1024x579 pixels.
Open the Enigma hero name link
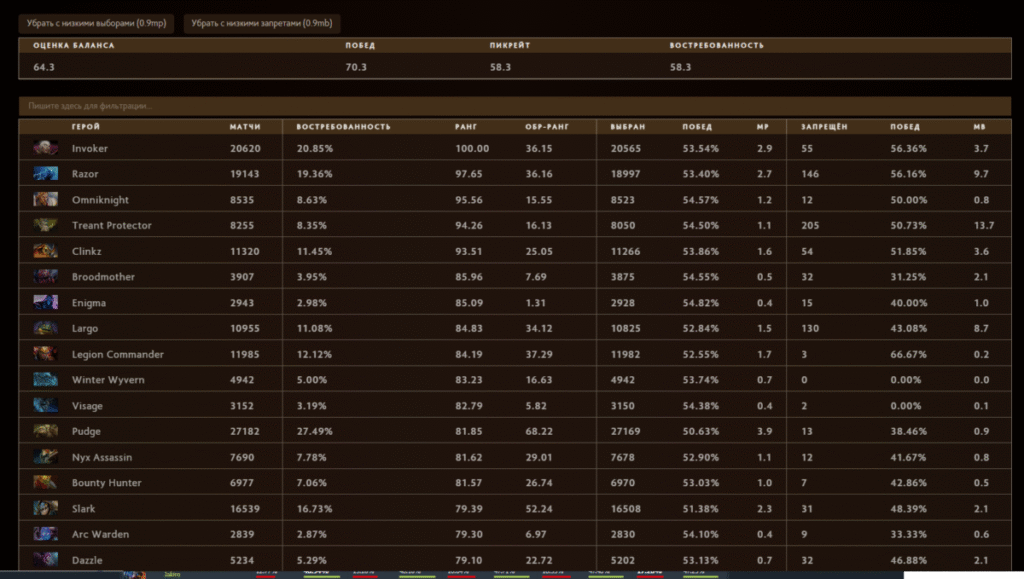(89, 303)
